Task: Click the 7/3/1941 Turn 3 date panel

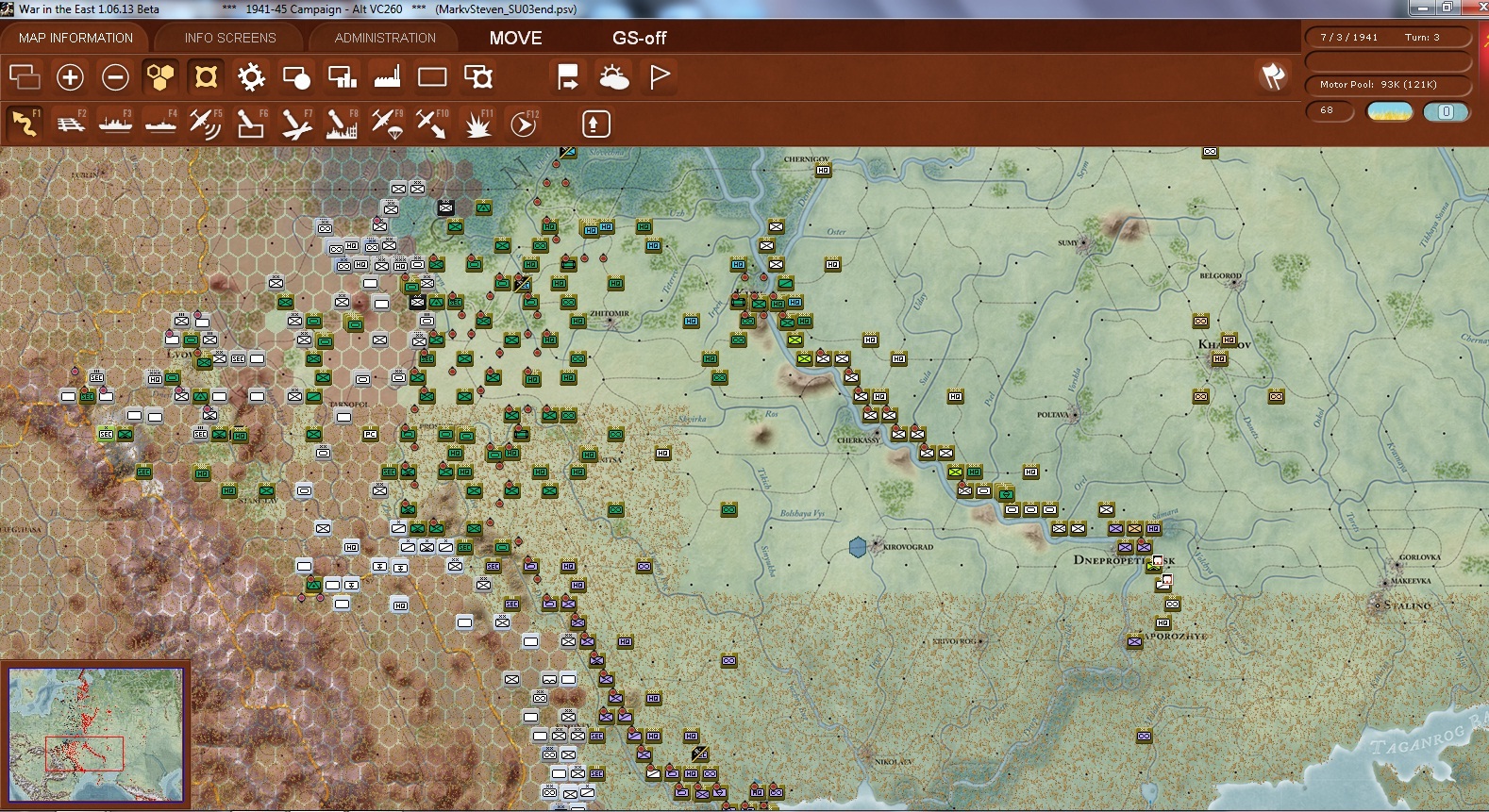Action: [x=1388, y=37]
